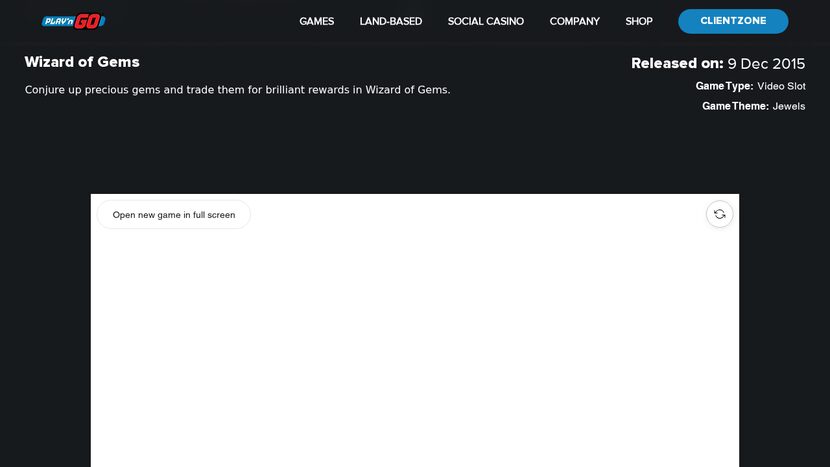
Task: Click inside the white game frame
Action: coord(414,350)
